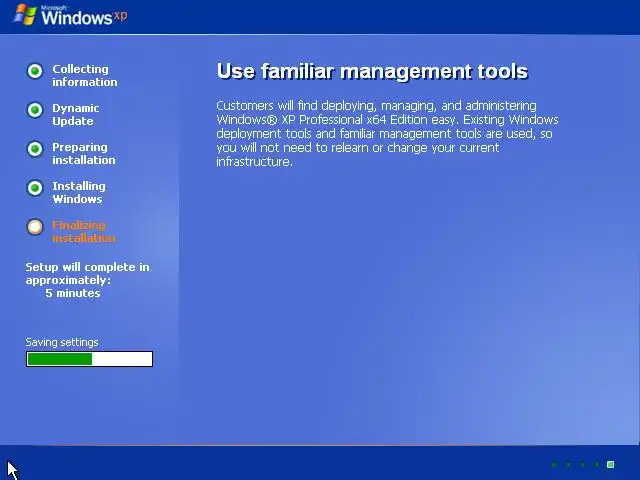Click the 'Installing Windows' step label
Viewport: 640px width, 480px height.
point(79,193)
